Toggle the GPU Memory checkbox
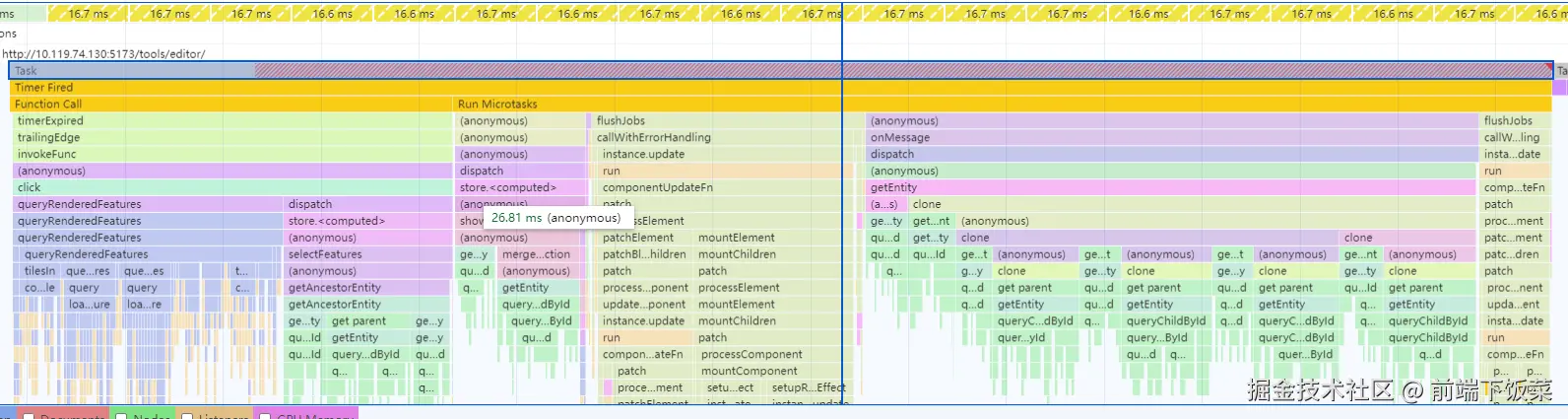1568x419 pixels. coord(264,416)
